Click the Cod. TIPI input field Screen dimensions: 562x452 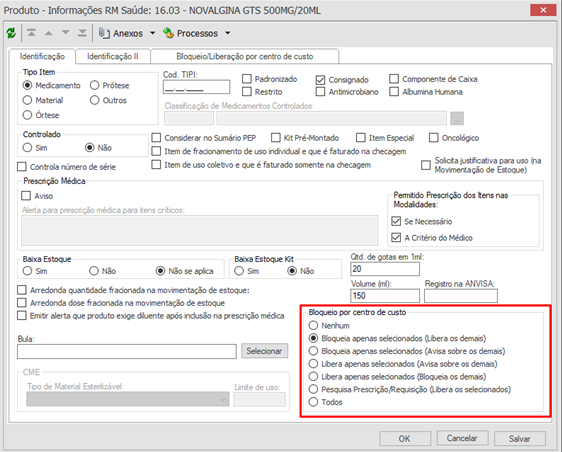tap(196, 87)
